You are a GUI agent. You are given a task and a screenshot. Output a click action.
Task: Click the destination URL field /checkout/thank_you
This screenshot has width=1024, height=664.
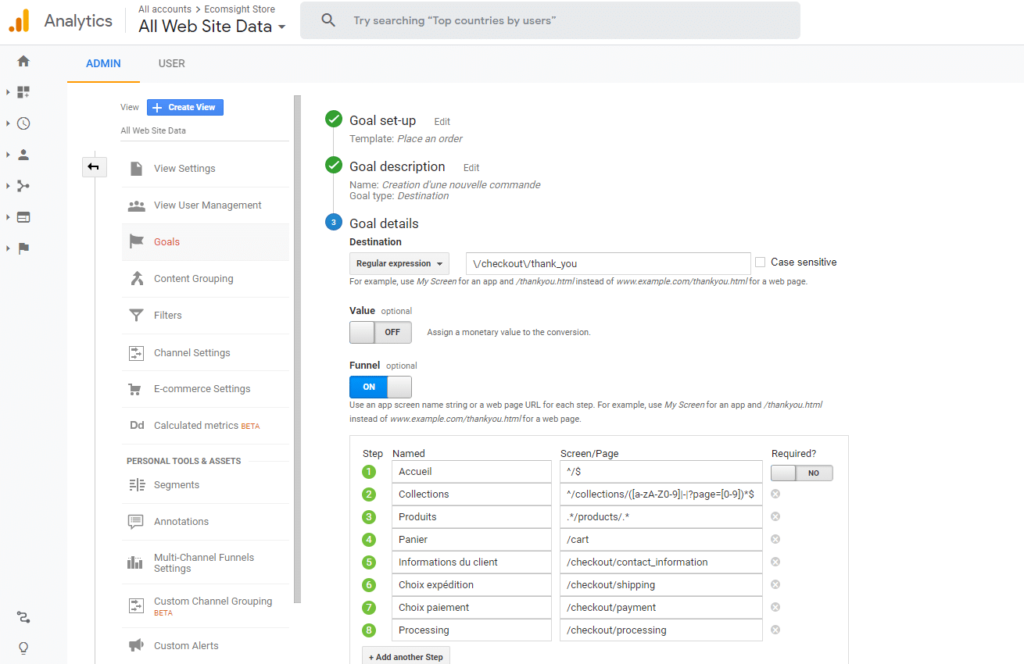tap(608, 263)
